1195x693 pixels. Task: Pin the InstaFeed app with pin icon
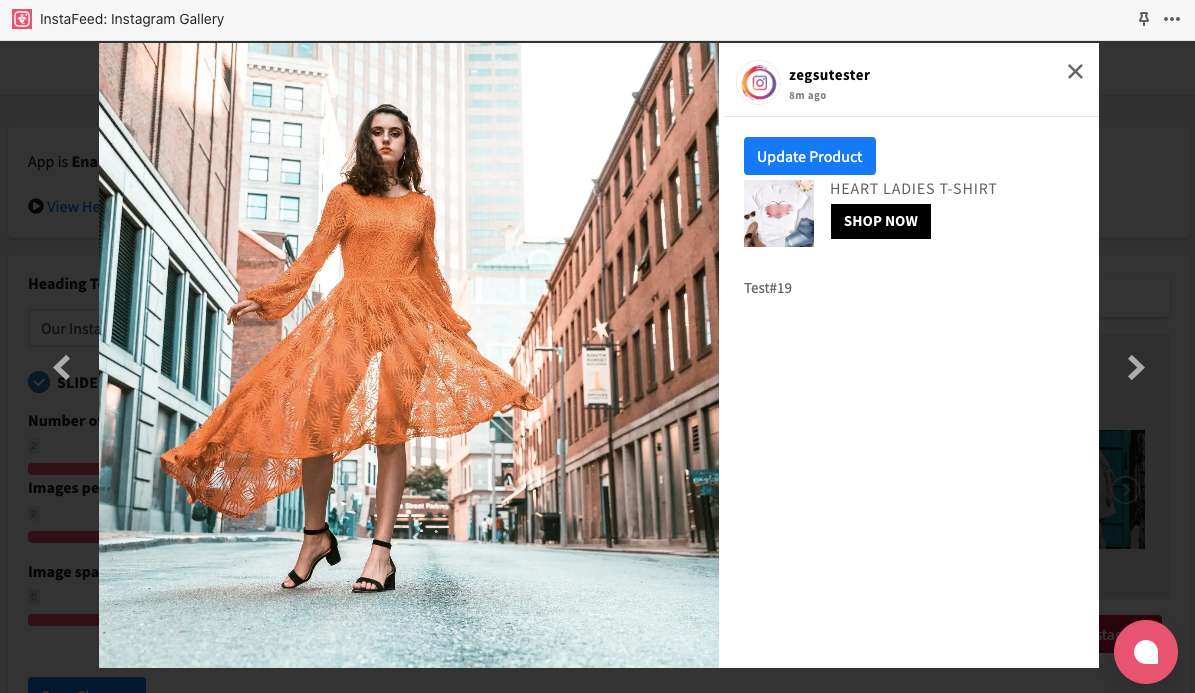pos(1144,19)
